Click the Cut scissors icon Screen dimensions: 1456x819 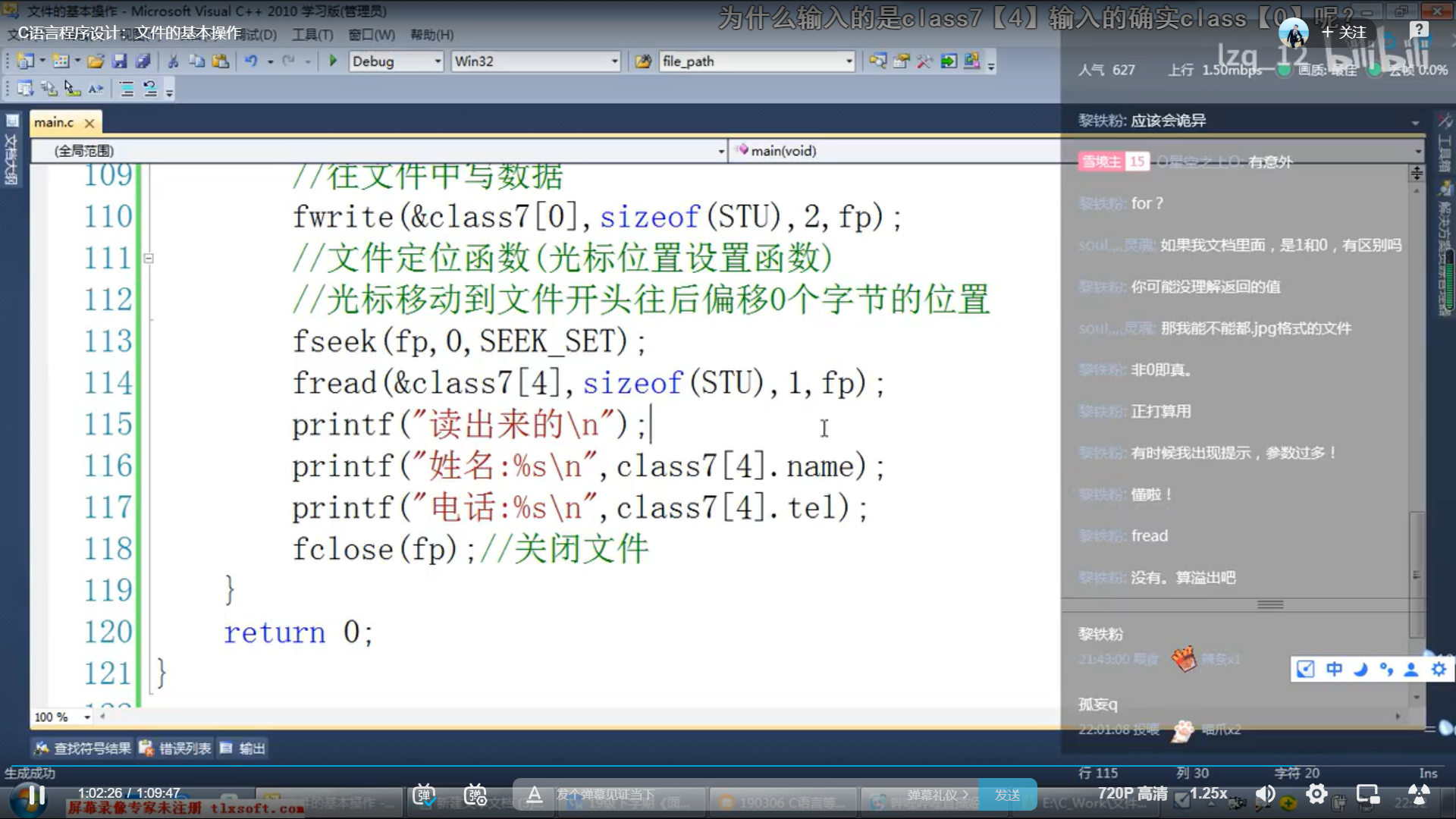(x=173, y=61)
